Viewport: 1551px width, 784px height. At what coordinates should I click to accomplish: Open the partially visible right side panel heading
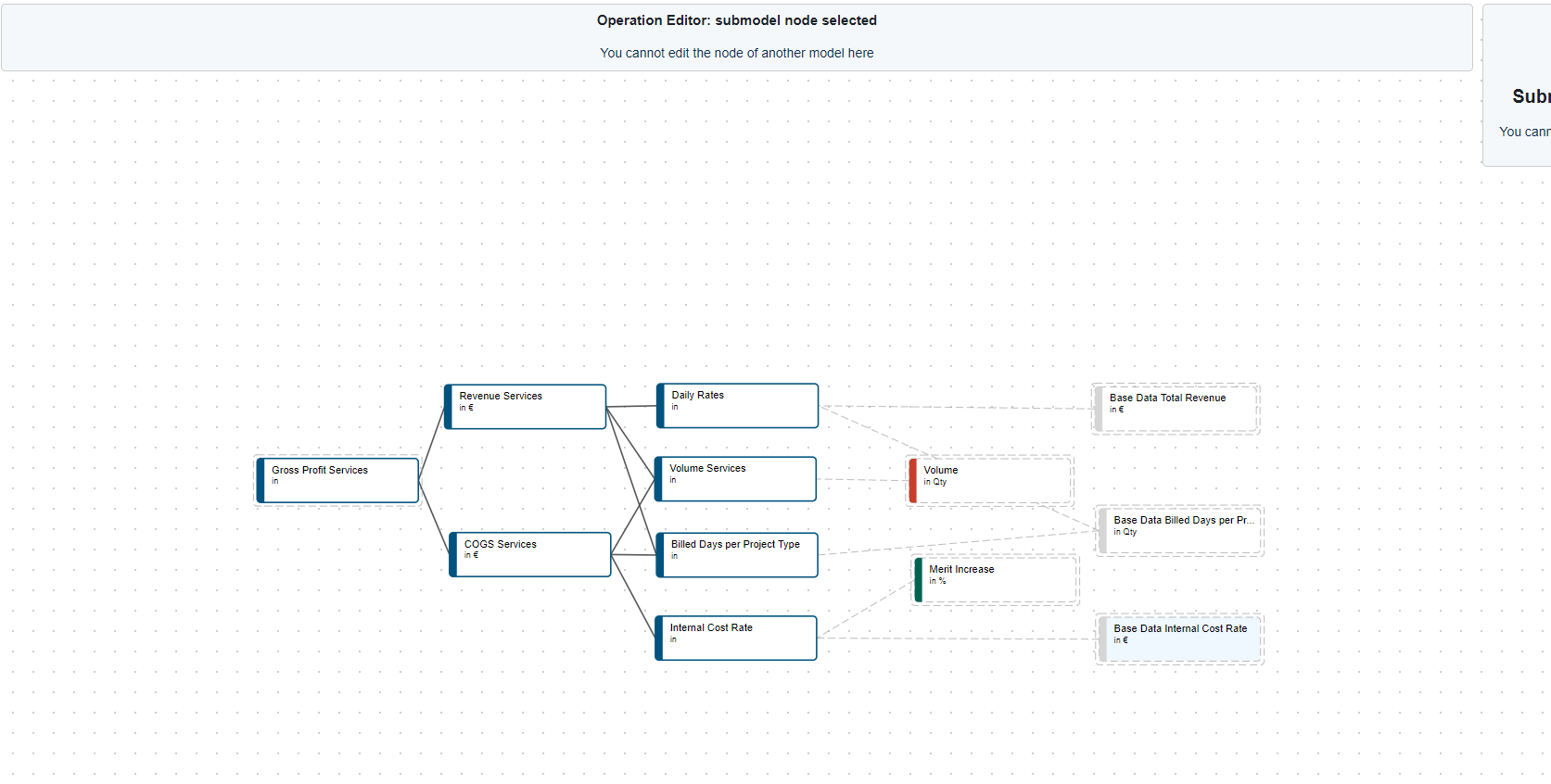point(1530,96)
